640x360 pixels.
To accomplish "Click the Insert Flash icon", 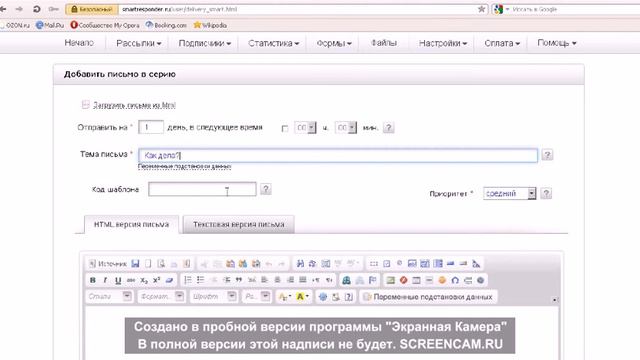I will 404,280.
